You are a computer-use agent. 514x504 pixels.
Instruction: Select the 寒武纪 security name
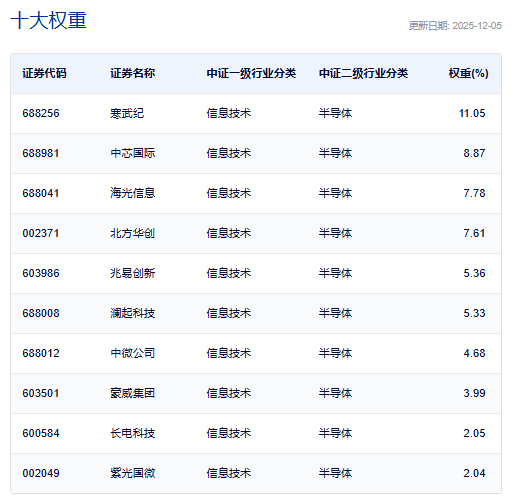127,113
